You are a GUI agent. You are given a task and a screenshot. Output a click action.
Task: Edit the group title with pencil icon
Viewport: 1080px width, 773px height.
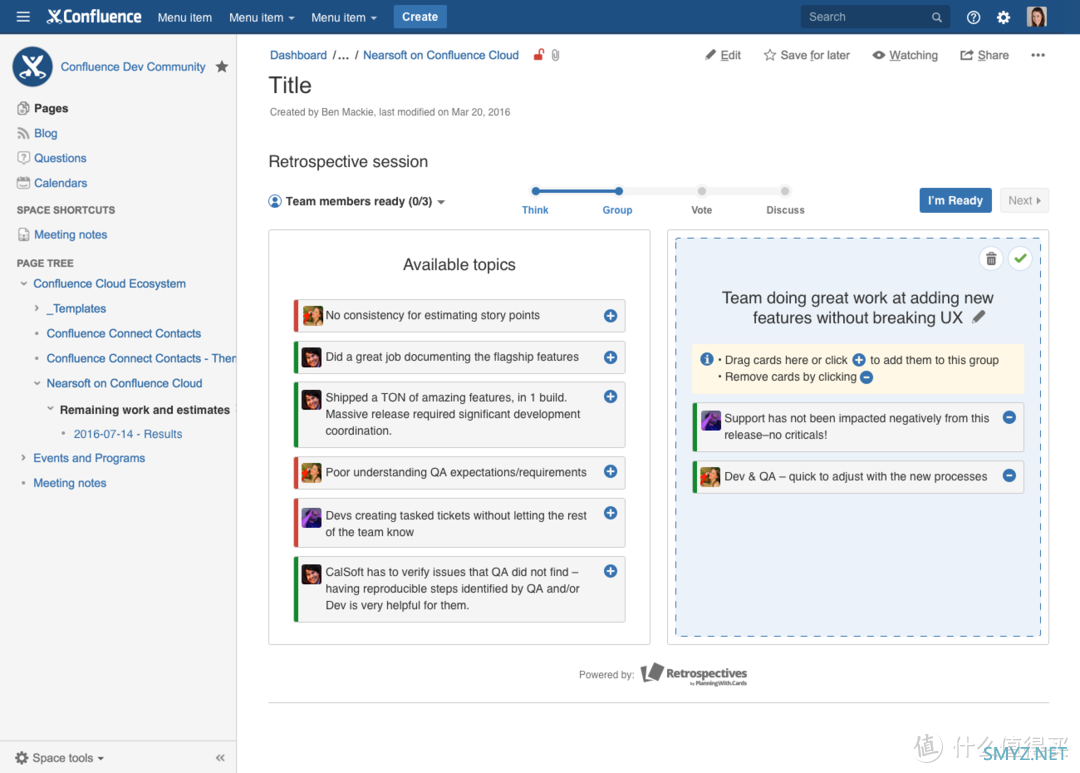[x=978, y=317]
